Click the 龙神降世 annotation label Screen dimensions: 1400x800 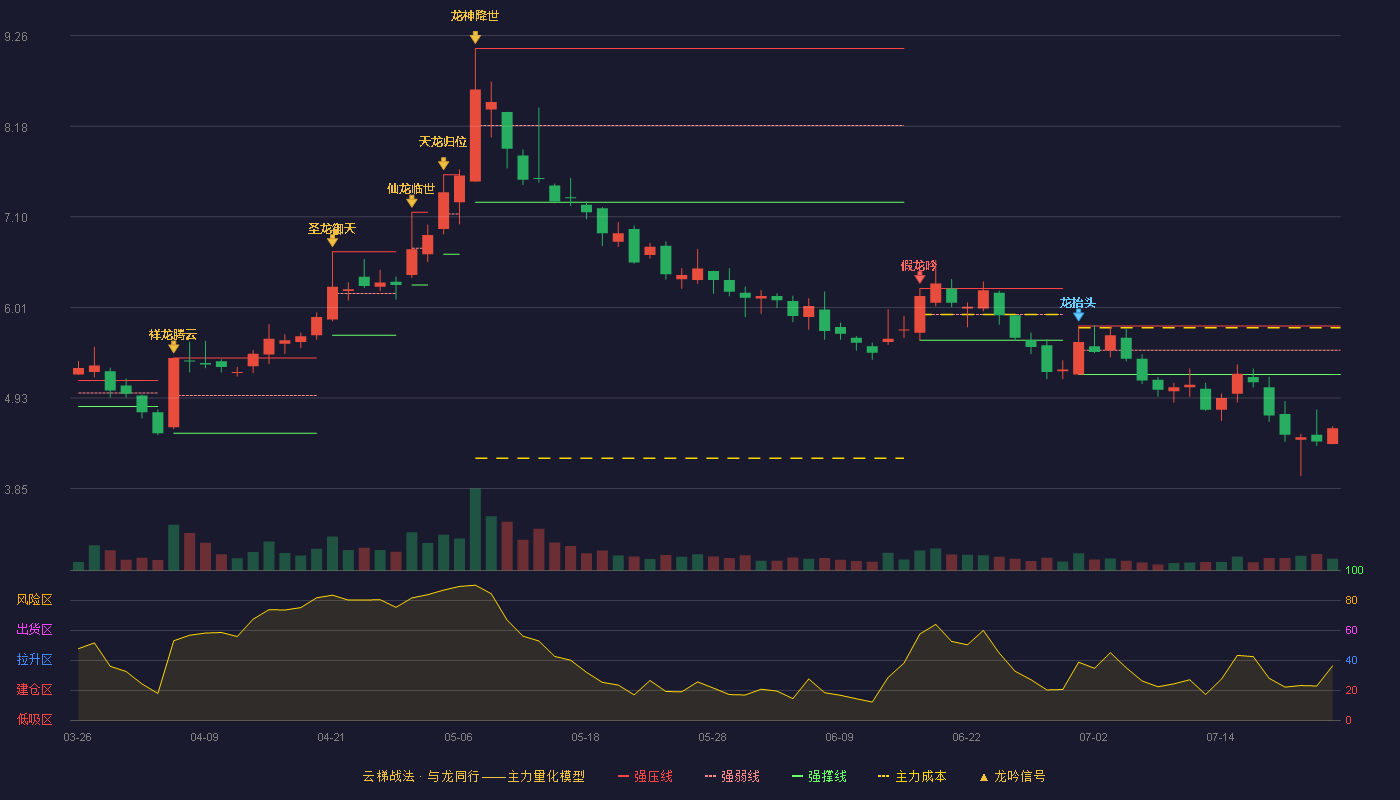point(475,16)
